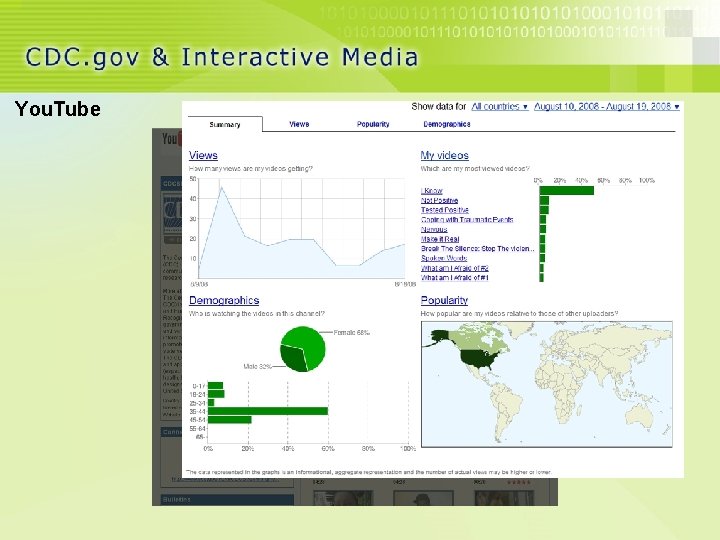This screenshot has width=720, height=540.
Task: Click the gender pie chart
Action: (x=303, y=349)
